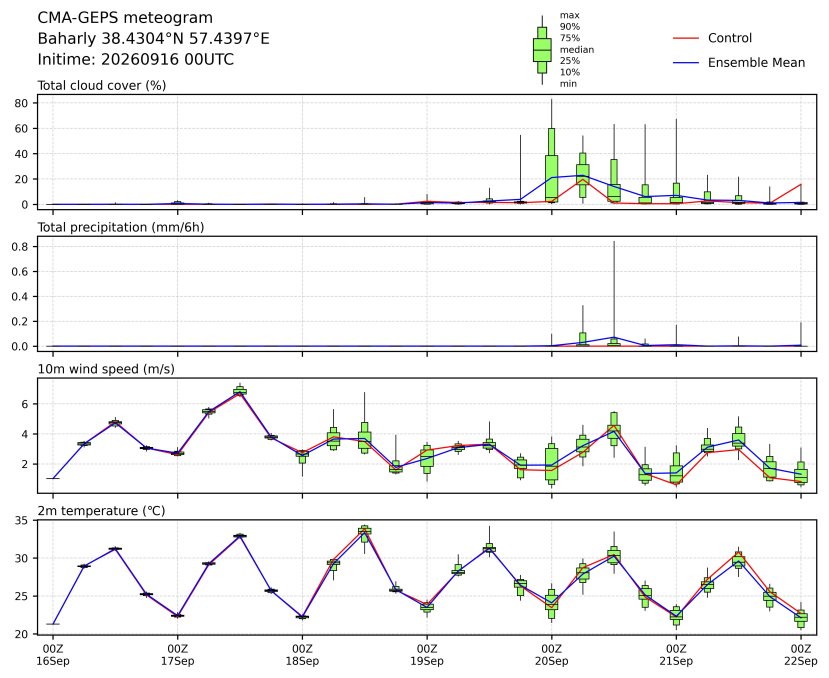This screenshot has height=678, width=829.
Task: Click the blue Ensemble Mean legend line
Action: pos(686,63)
